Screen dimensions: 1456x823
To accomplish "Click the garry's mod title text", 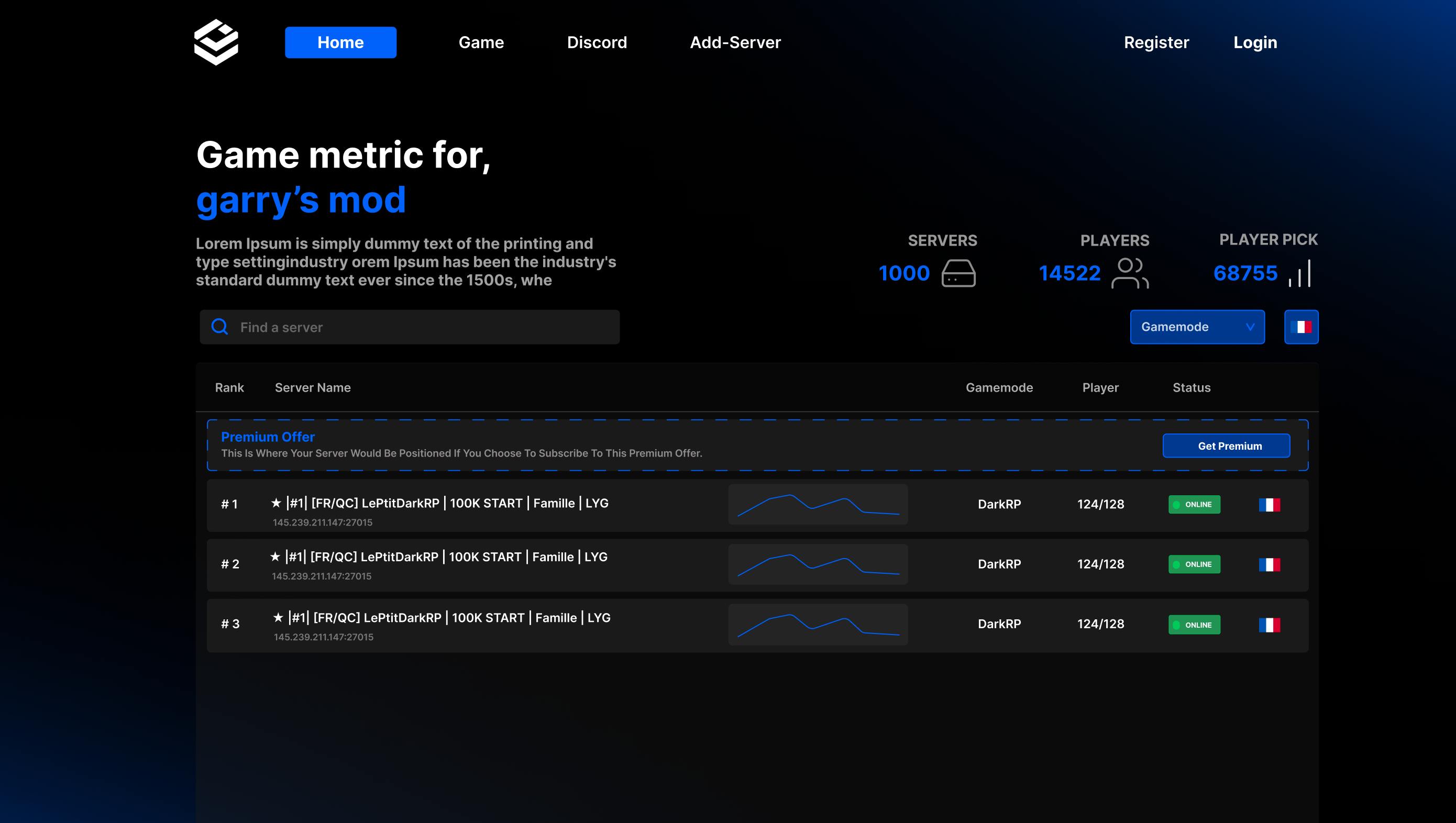I will (301, 200).
